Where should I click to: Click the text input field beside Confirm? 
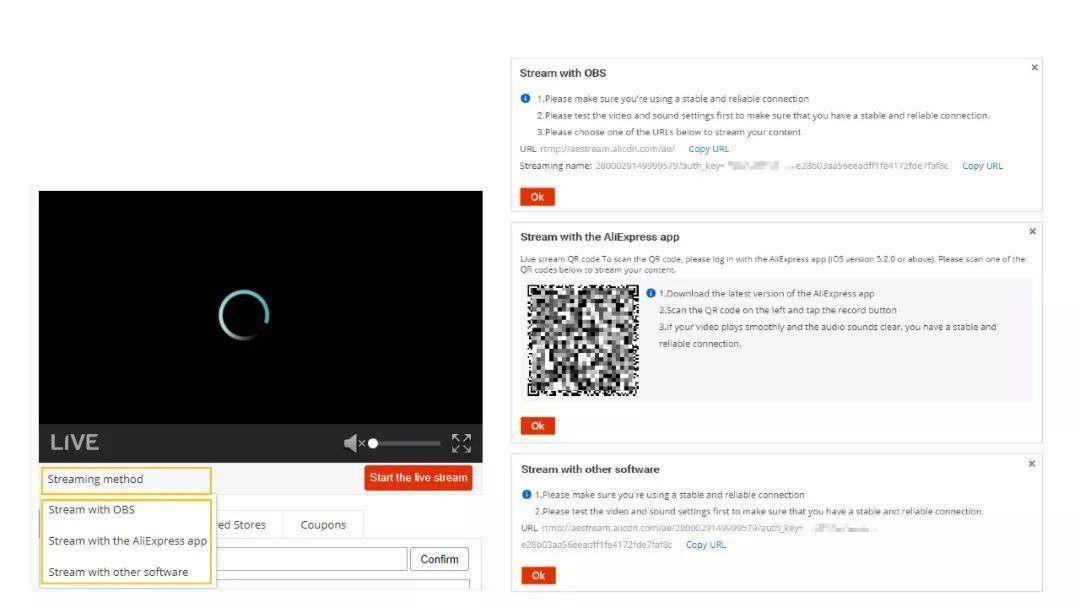(310, 559)
